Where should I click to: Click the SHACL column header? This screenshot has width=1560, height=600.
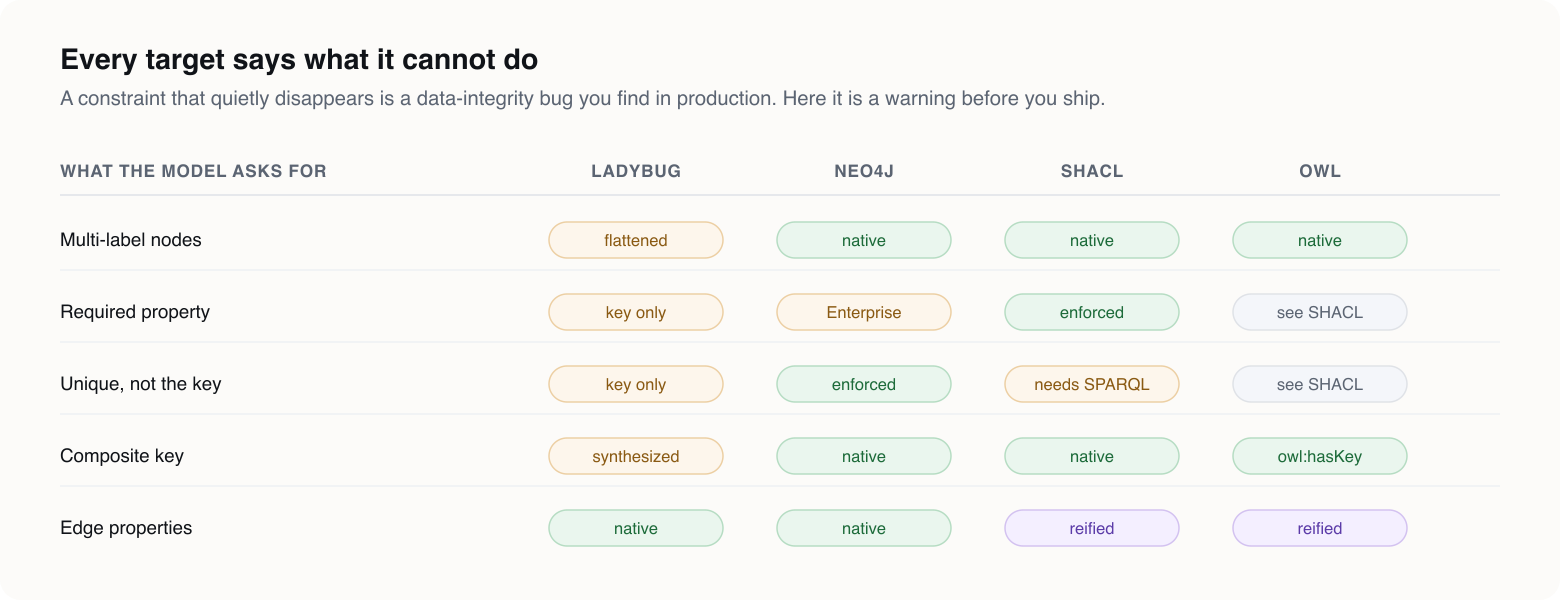click(1092, 171)
